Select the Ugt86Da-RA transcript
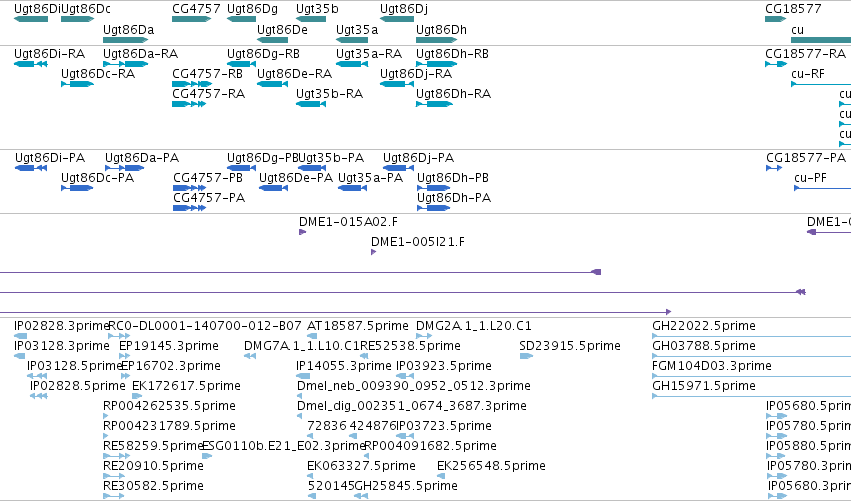 coord(126,64)
